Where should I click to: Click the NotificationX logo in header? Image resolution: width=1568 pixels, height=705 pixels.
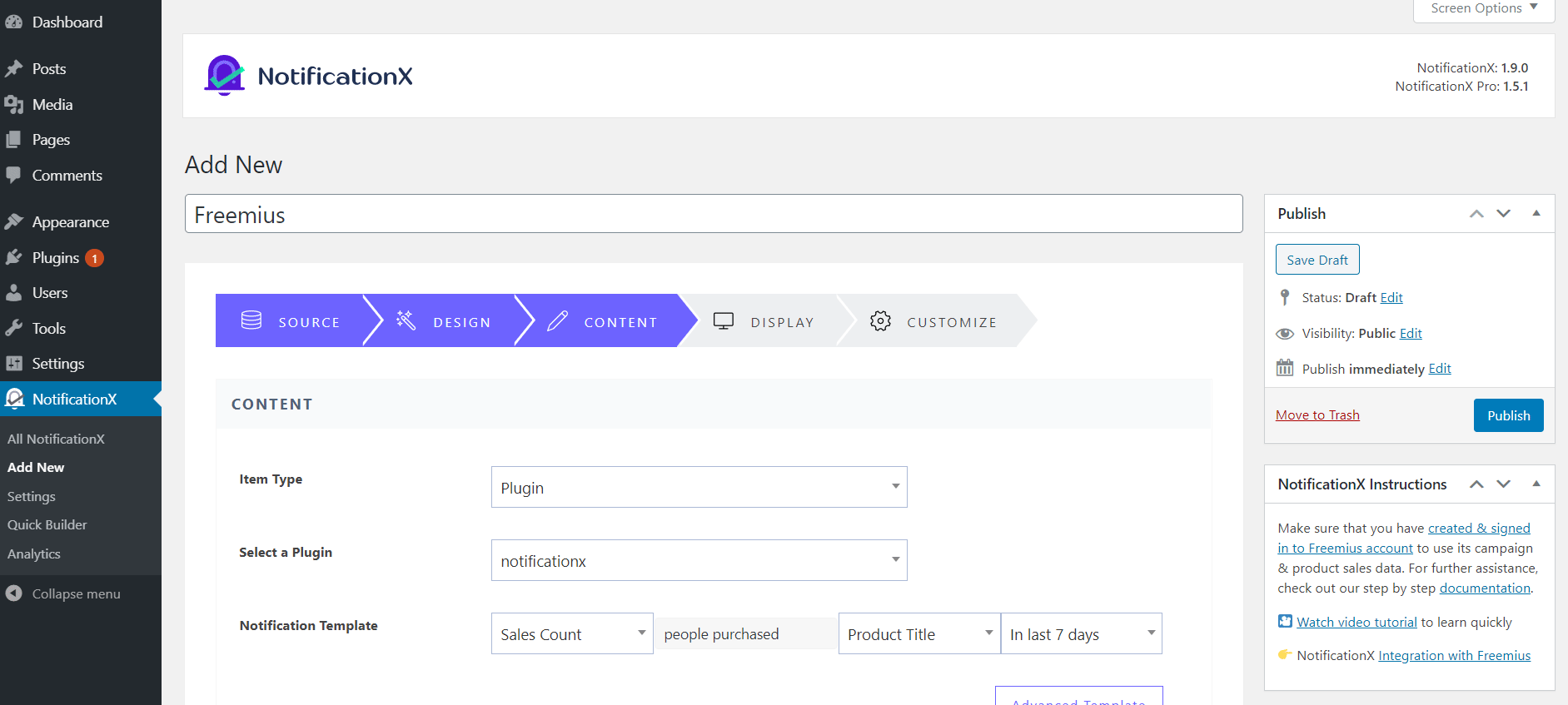point(308,76)
